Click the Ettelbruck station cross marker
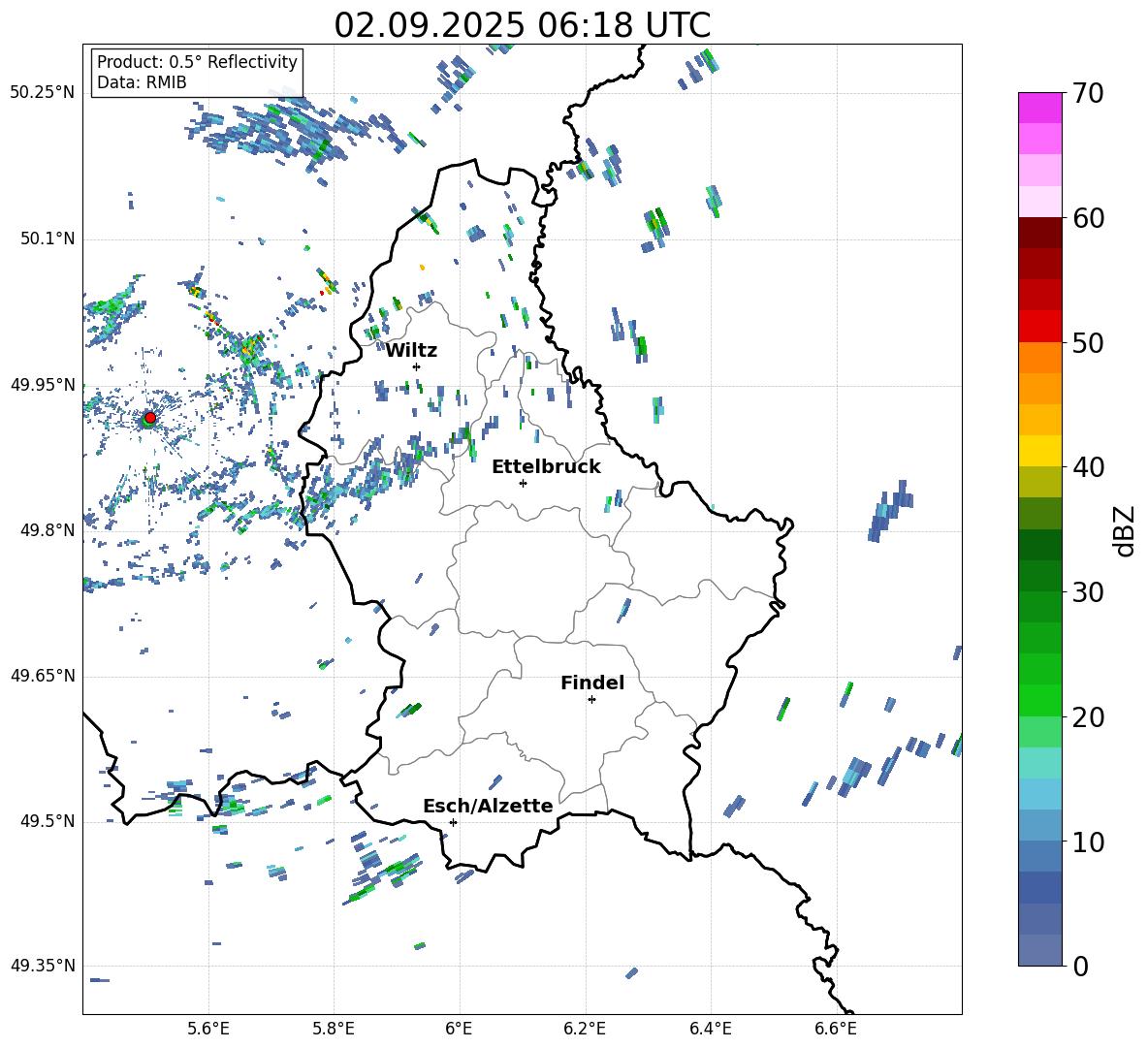The height and width of the screenshot is (1048, 1148). pyautogui.click(x=523, y=483)
